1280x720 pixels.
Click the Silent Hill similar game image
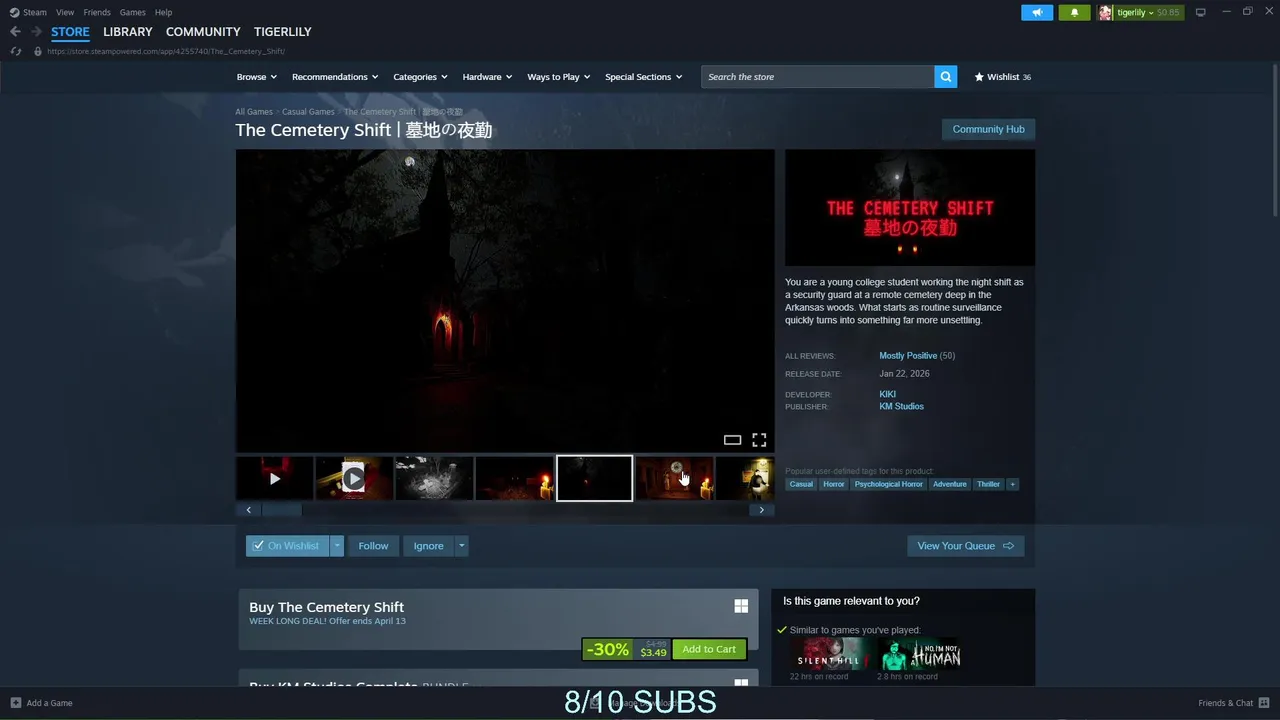(828, 654)
